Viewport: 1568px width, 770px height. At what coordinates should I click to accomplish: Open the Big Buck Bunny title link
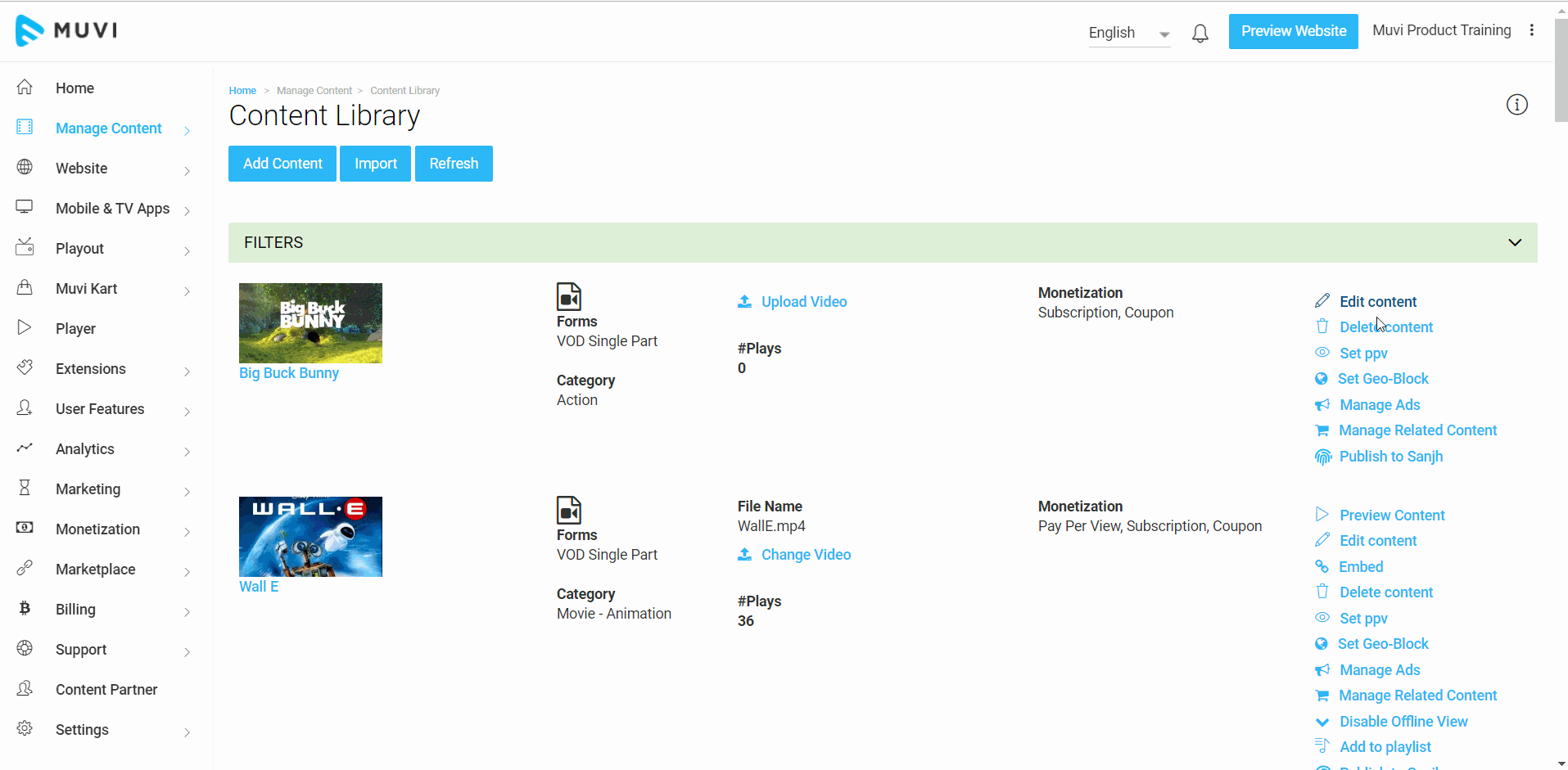point(288,373)
